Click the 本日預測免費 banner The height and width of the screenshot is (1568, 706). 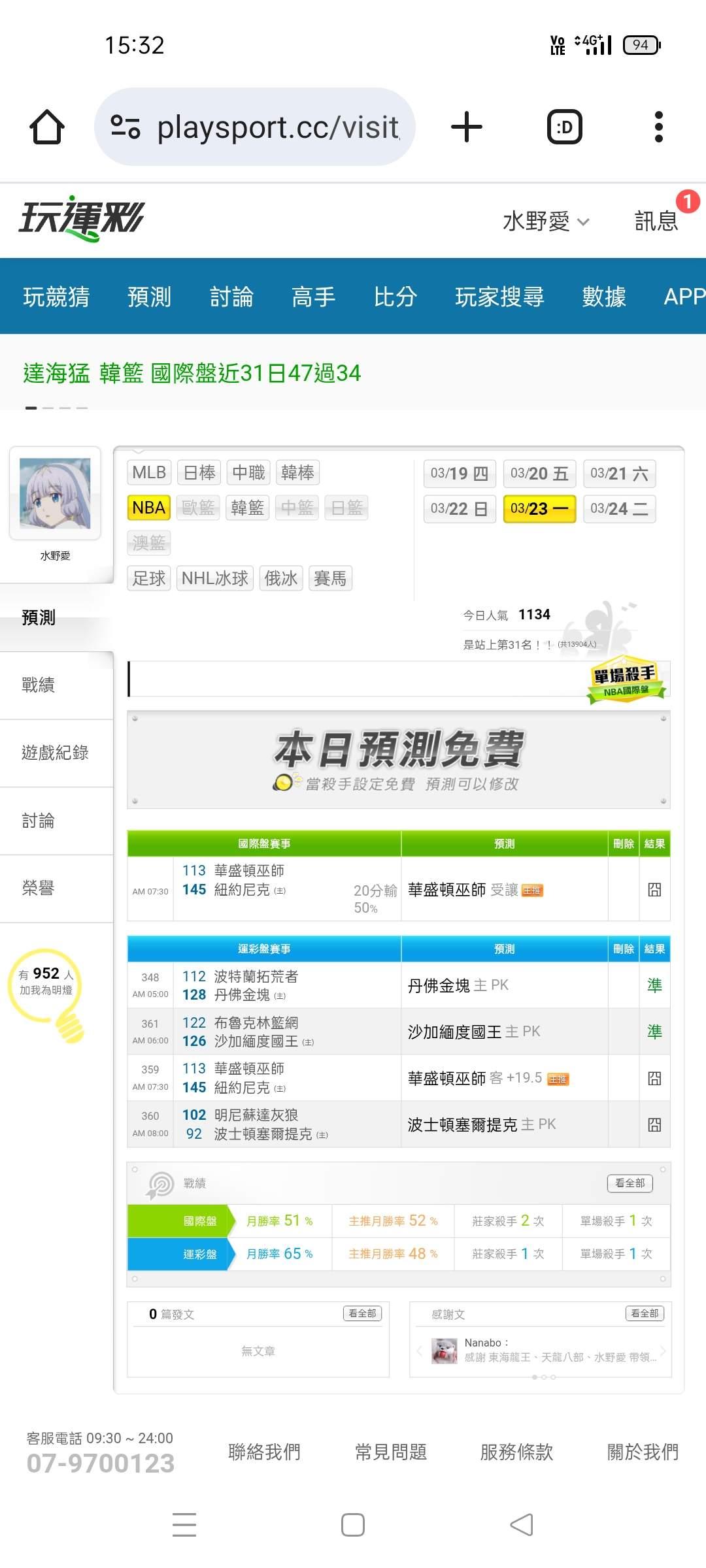pyautogui.click(x=399, y=760)
